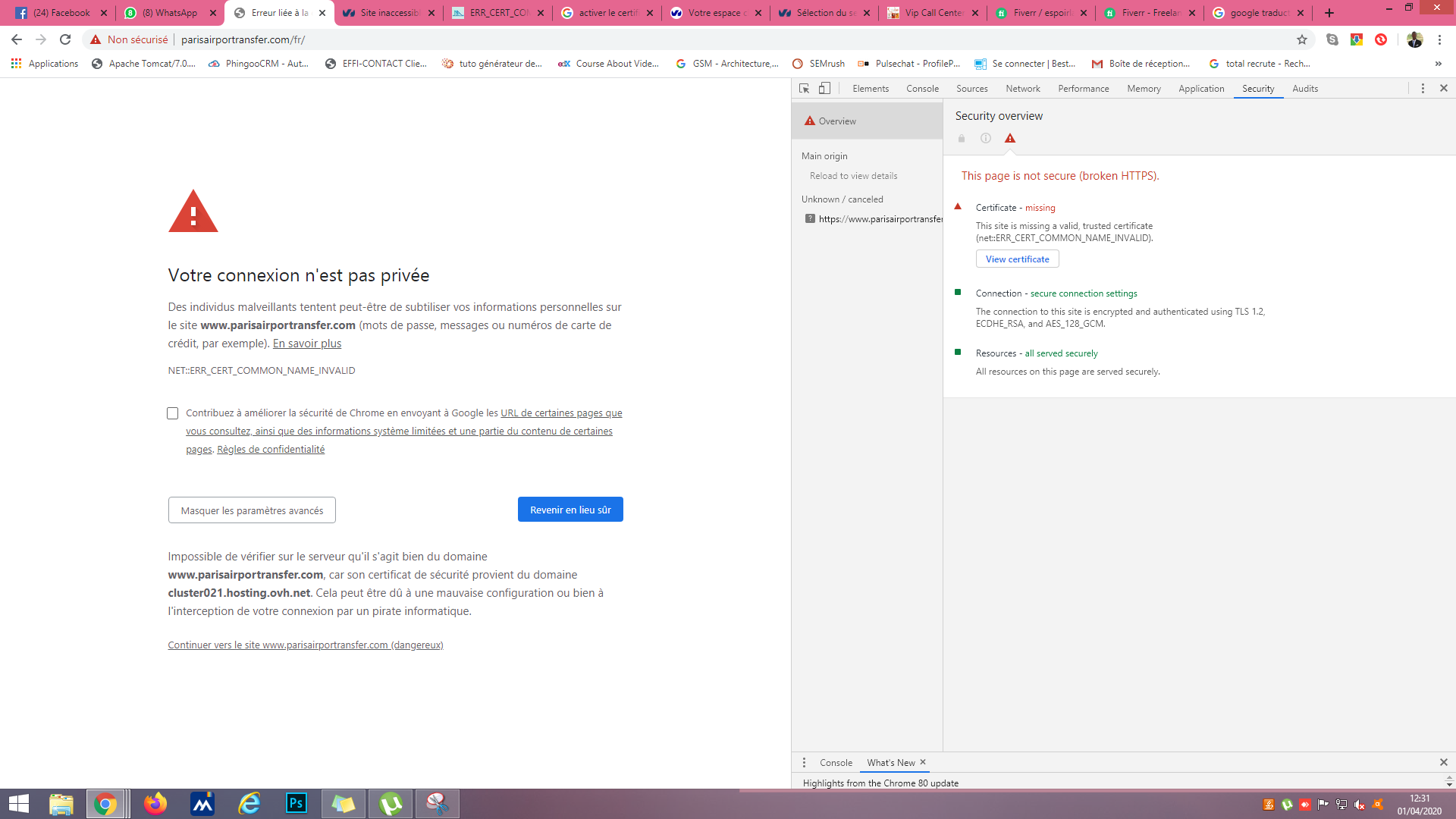Click the page reload button
1456x819 pixels.
tap(65, 39)
